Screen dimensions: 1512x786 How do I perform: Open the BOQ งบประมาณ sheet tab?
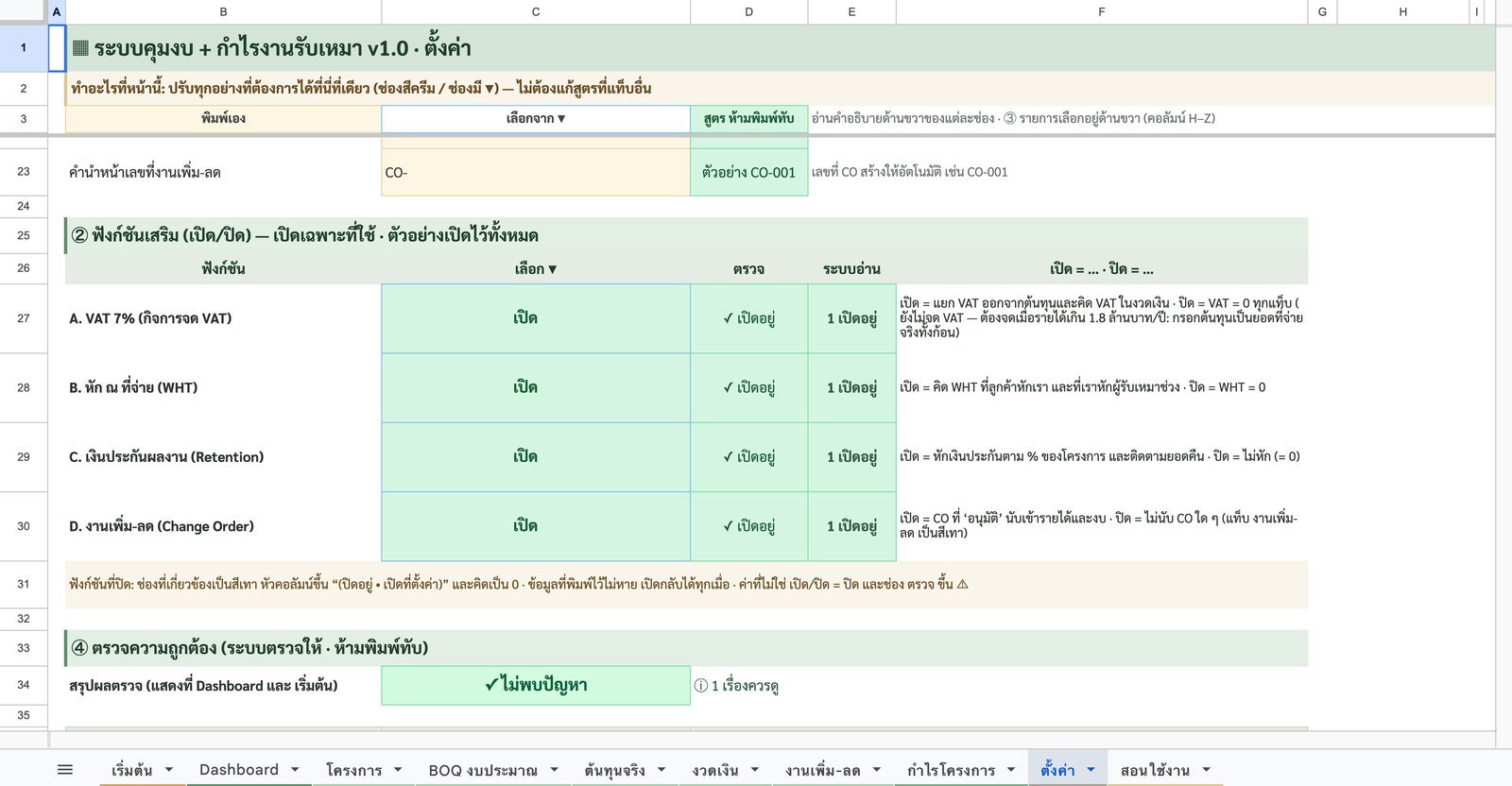pyautogui.click(x=483, y=770)
